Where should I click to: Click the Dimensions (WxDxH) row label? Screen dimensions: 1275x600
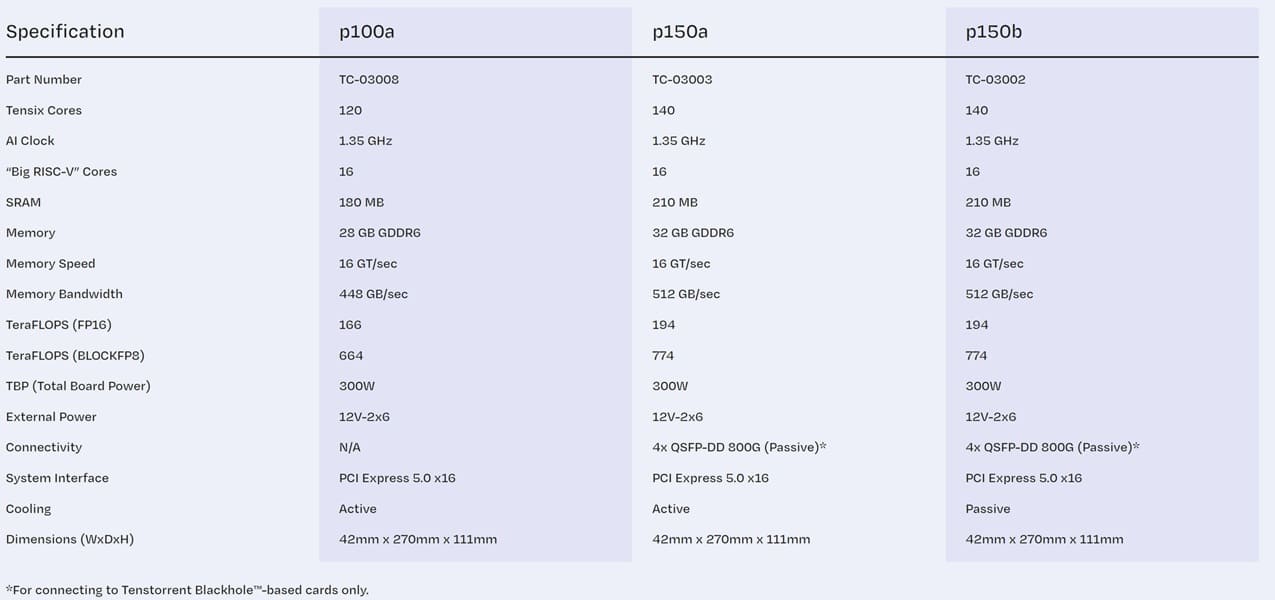70,540
